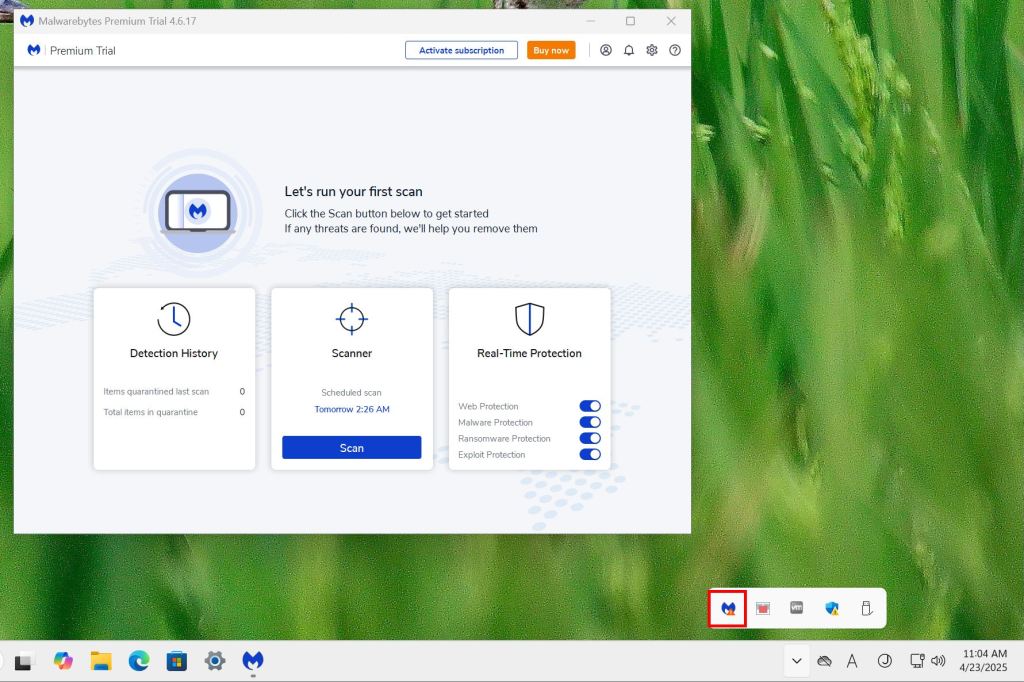Click the 'Malware Protection' label
The width and height of the screenshot is (1024, 682).
(x=495, y=423)
